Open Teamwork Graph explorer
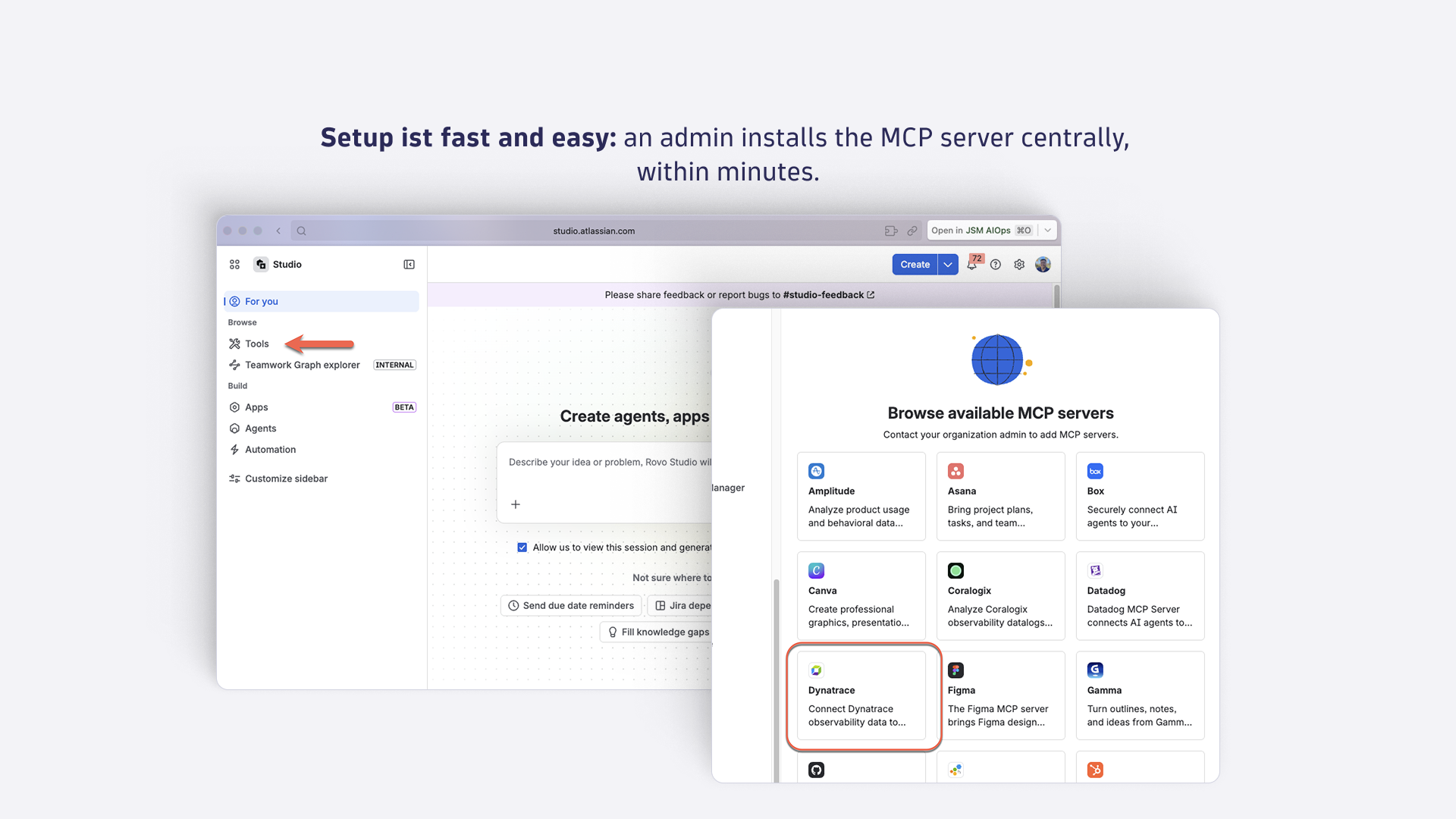 (x=302, y=365)
